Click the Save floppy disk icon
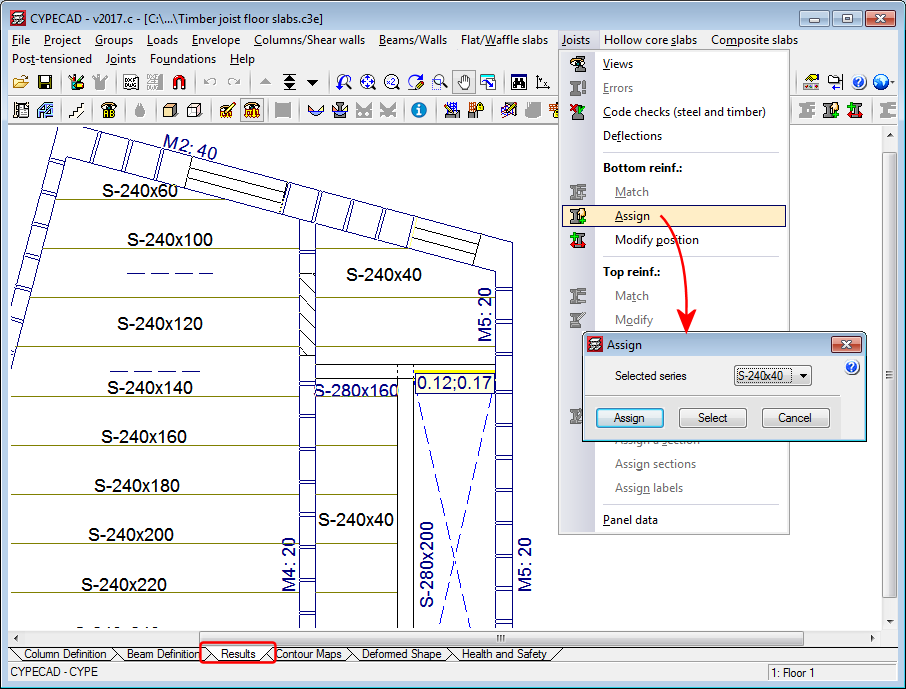Screen dimensions: 906x689 click(45, 82)
